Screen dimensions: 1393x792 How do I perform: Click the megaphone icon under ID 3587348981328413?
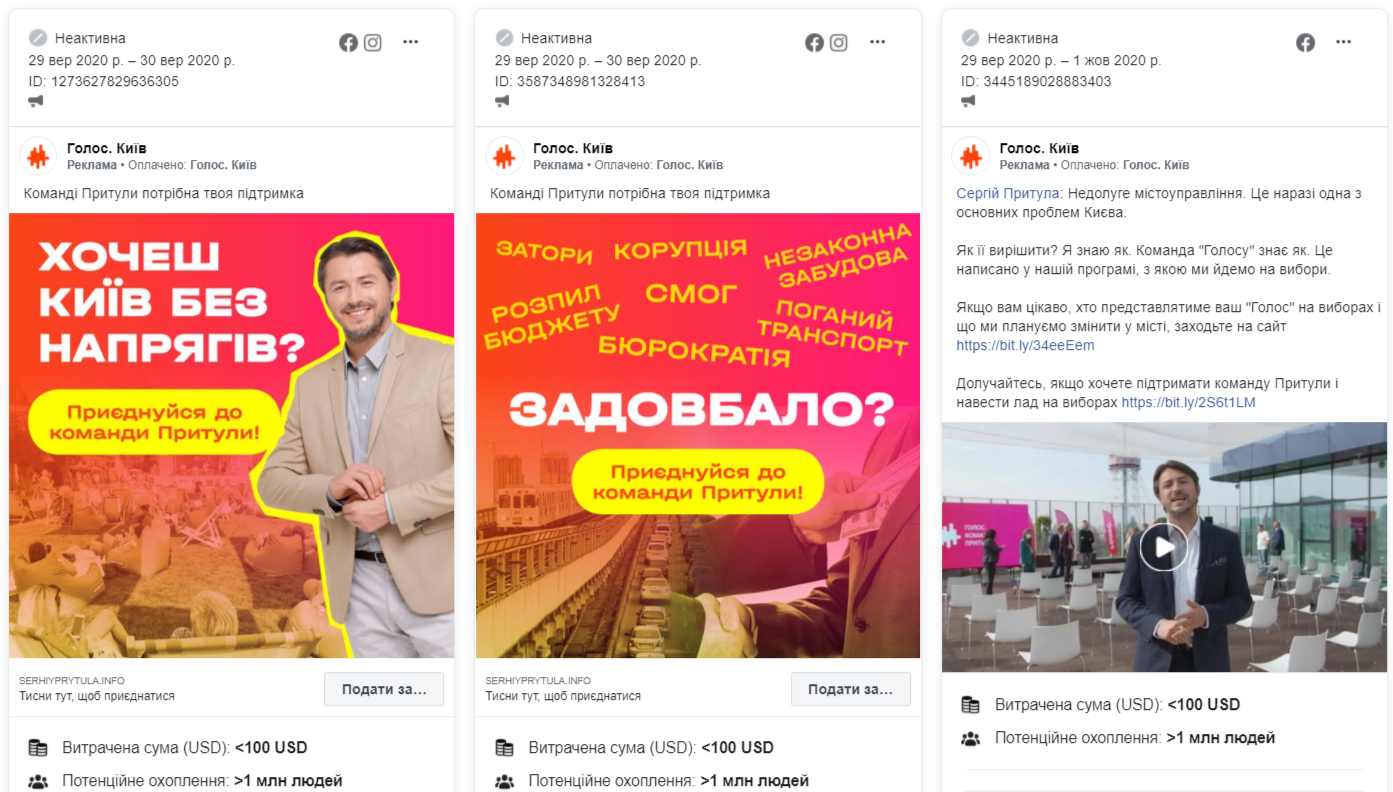click(503, 101)
